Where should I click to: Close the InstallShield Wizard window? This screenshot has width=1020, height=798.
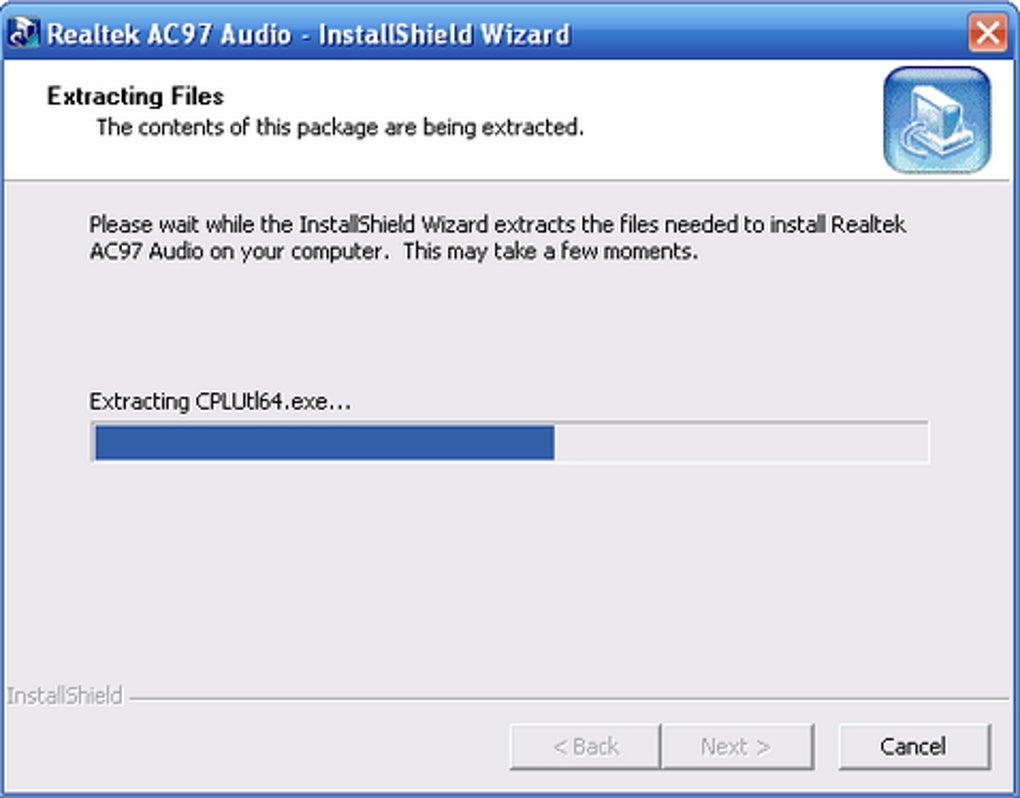pyautogui.click(x=987, y=33)
